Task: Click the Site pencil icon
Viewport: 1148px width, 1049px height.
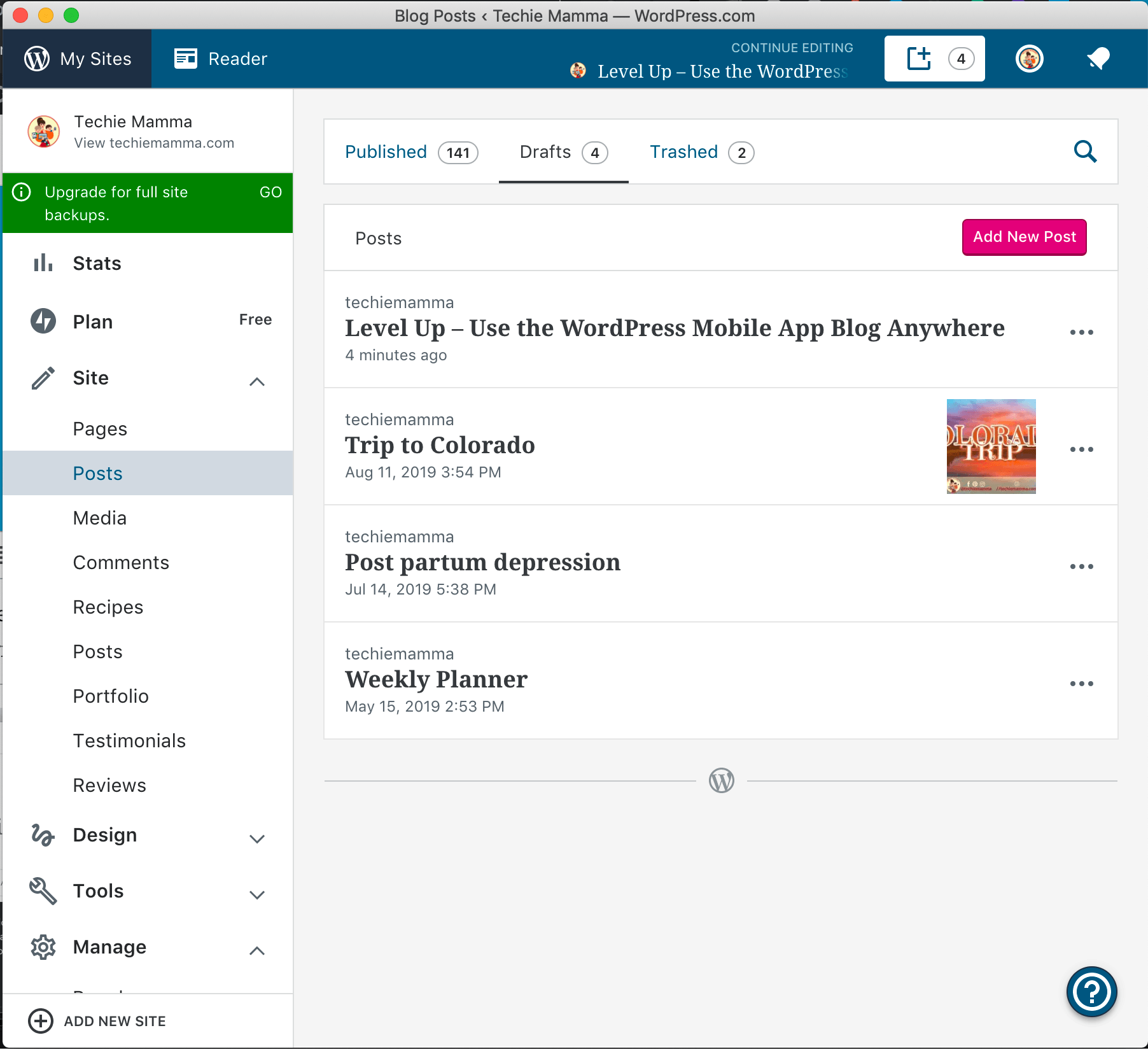Action: click(43, 377)
